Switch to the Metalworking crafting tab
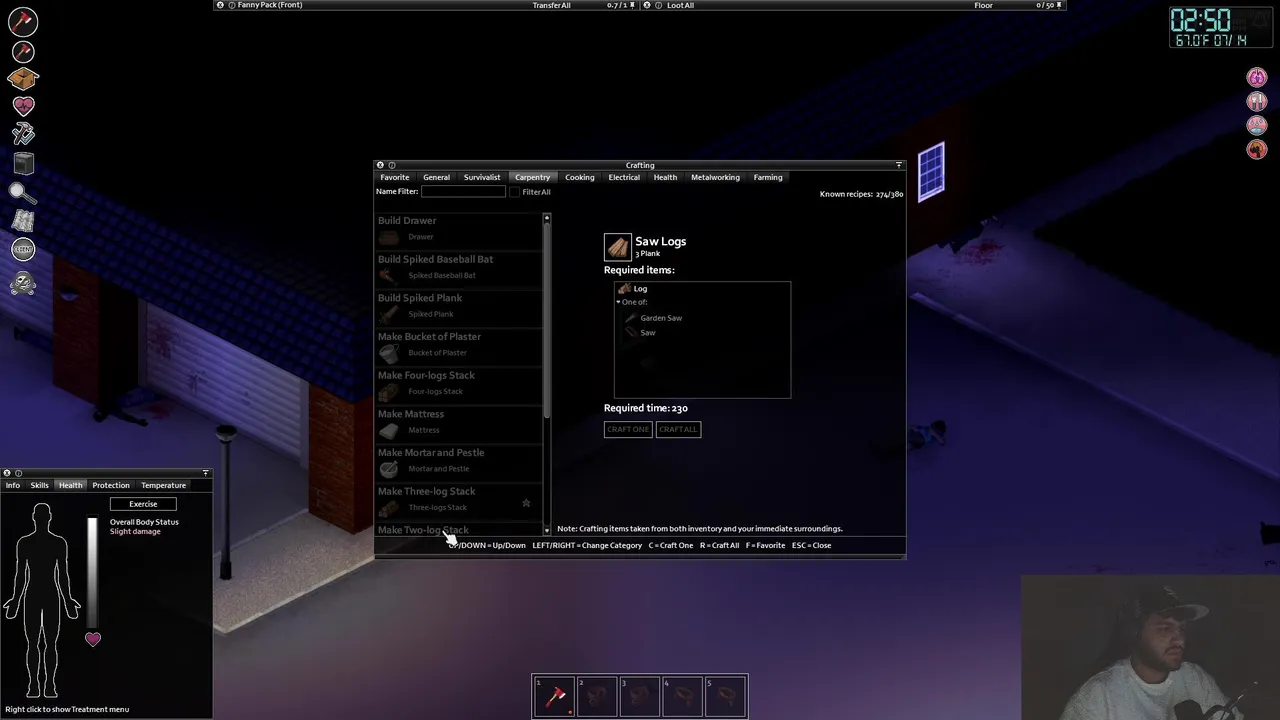Screen dimensions: 1280x720 coord(715,177)
